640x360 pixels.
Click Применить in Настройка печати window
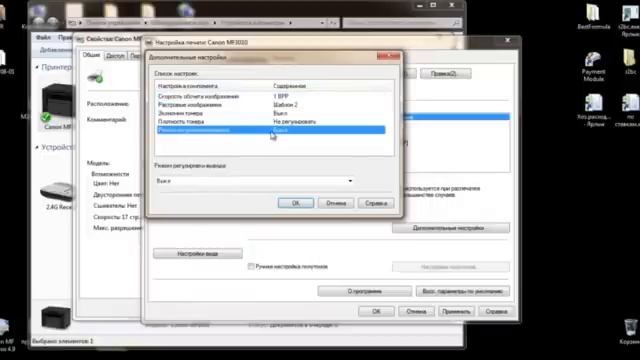pos(456,311)
